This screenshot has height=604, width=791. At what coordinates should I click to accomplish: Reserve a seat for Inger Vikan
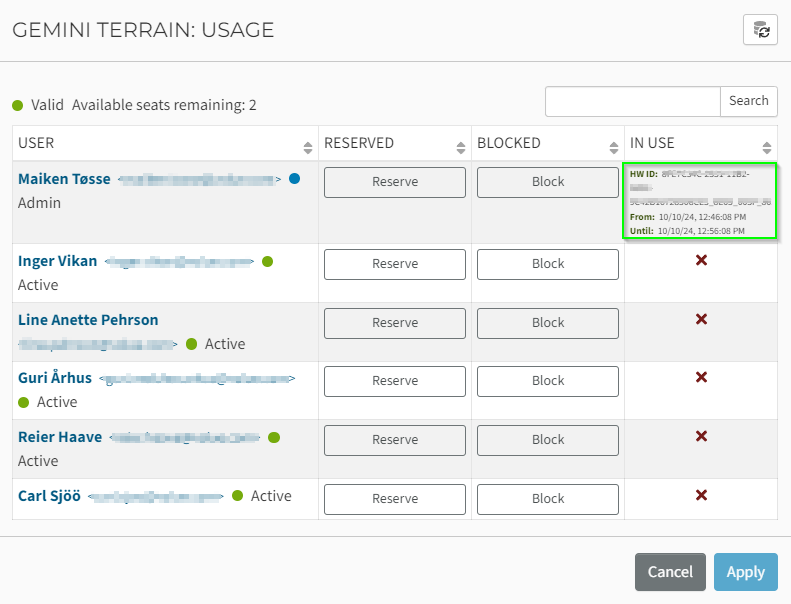[395, 264]
